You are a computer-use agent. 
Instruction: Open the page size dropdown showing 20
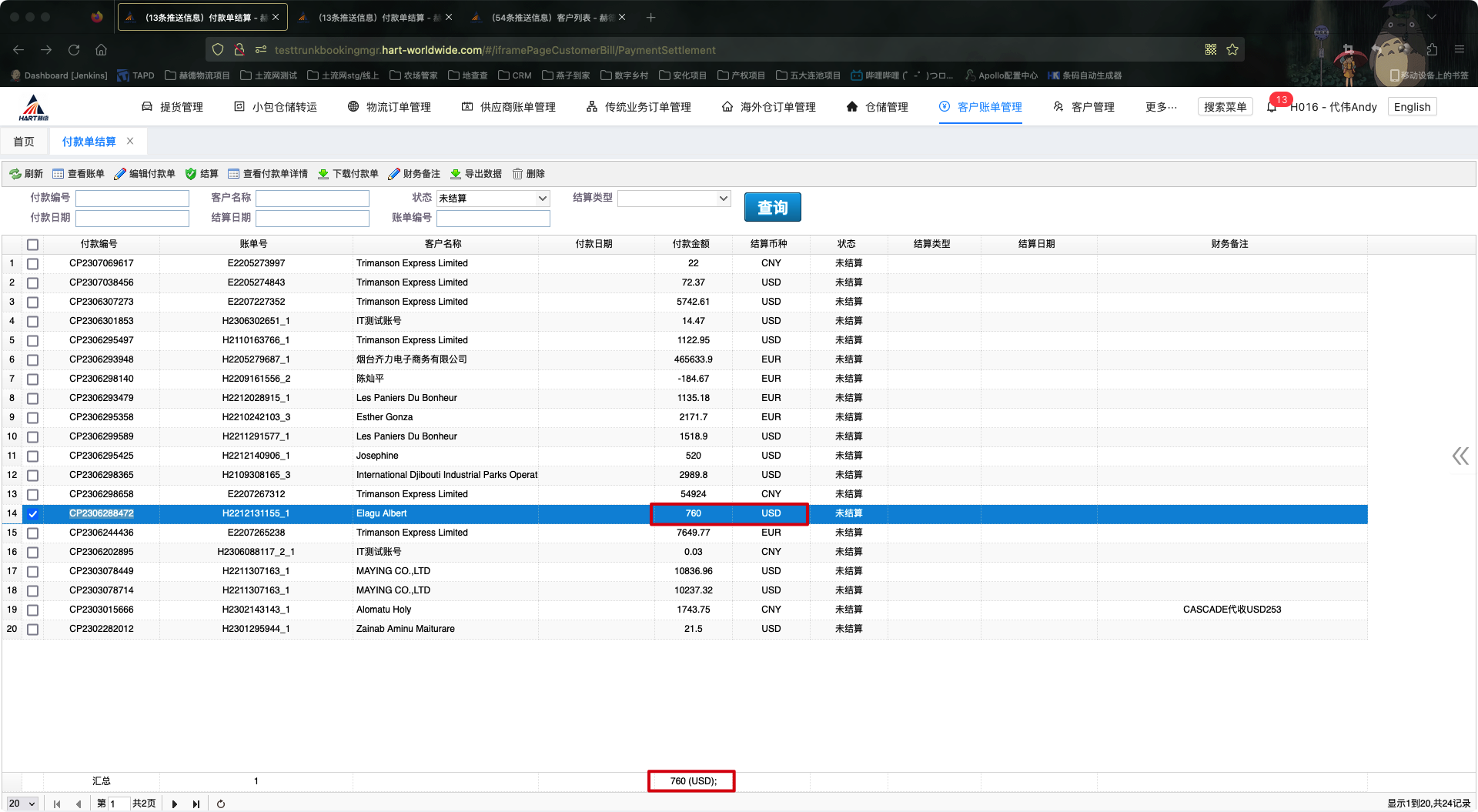click(22, 804)
